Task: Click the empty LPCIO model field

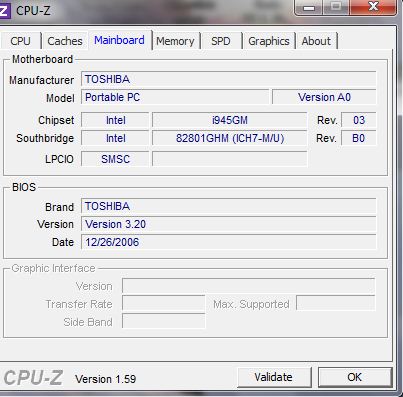Action: [x=229, y=159]
